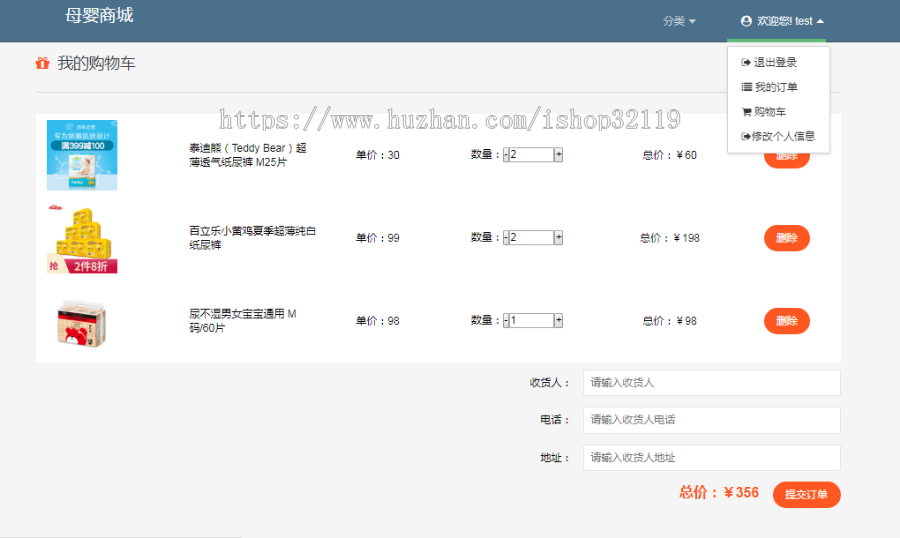This screenshot has height=538, width=900.
Task: Click the 单价：30 unit price text
Action: [378, 155]
